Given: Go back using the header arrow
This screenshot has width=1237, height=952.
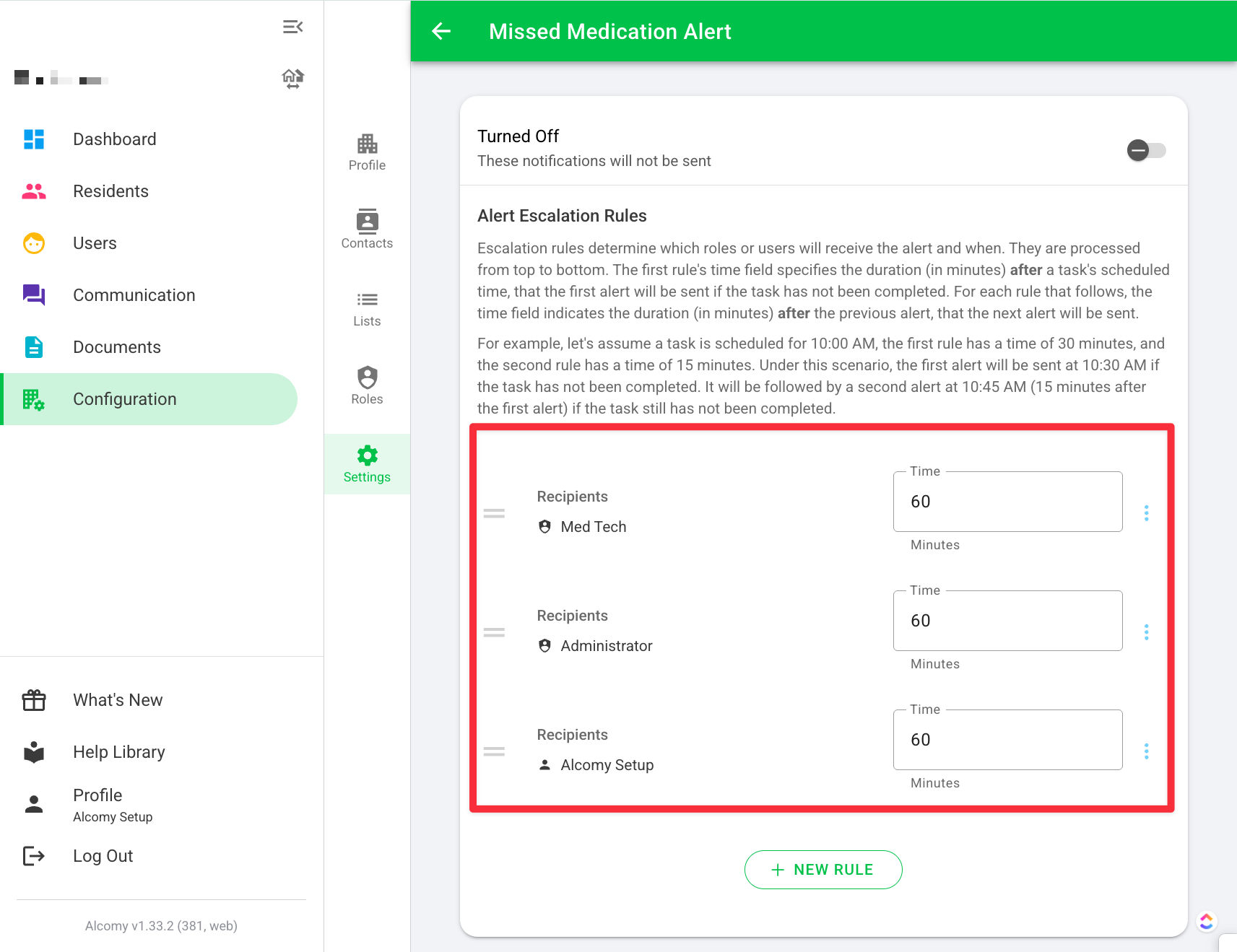Looking at the screenshot, I should pos(441,31).
